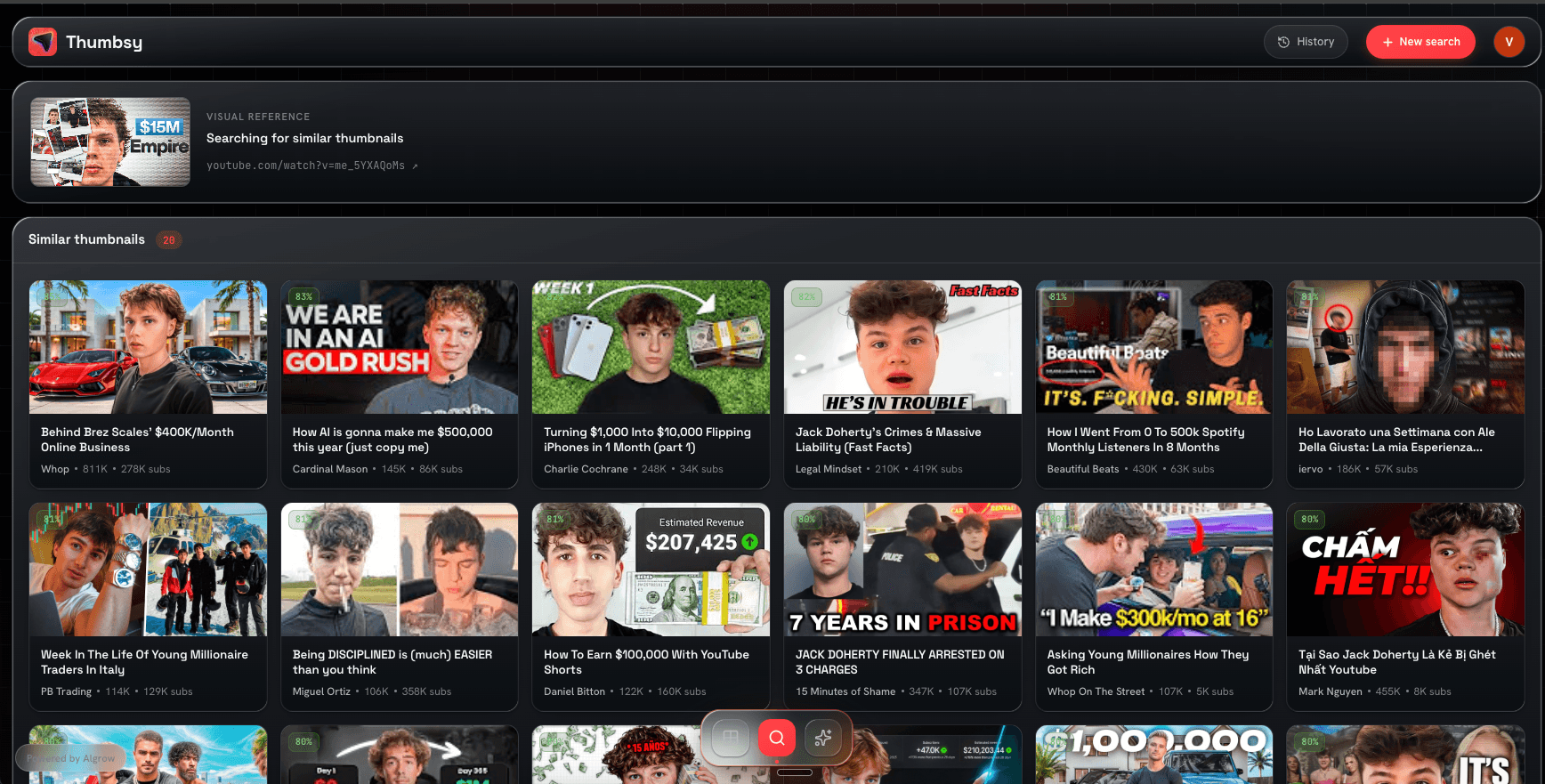1545x784 pixels.
Task: Select the magnifier search icon in floating dock
Action: (x=777, y=737)
